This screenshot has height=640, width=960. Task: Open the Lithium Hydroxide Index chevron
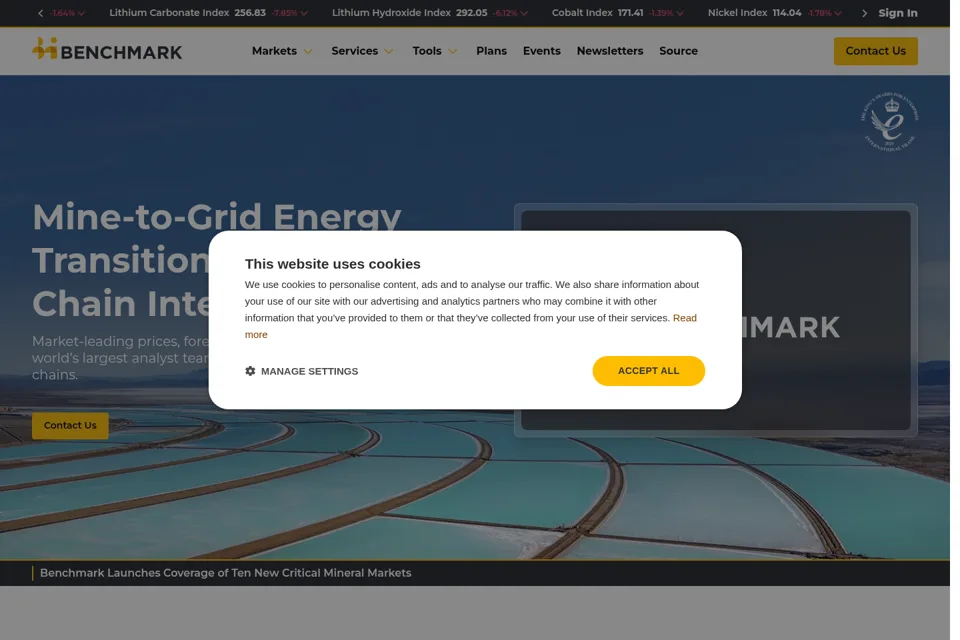click(524, 13)
